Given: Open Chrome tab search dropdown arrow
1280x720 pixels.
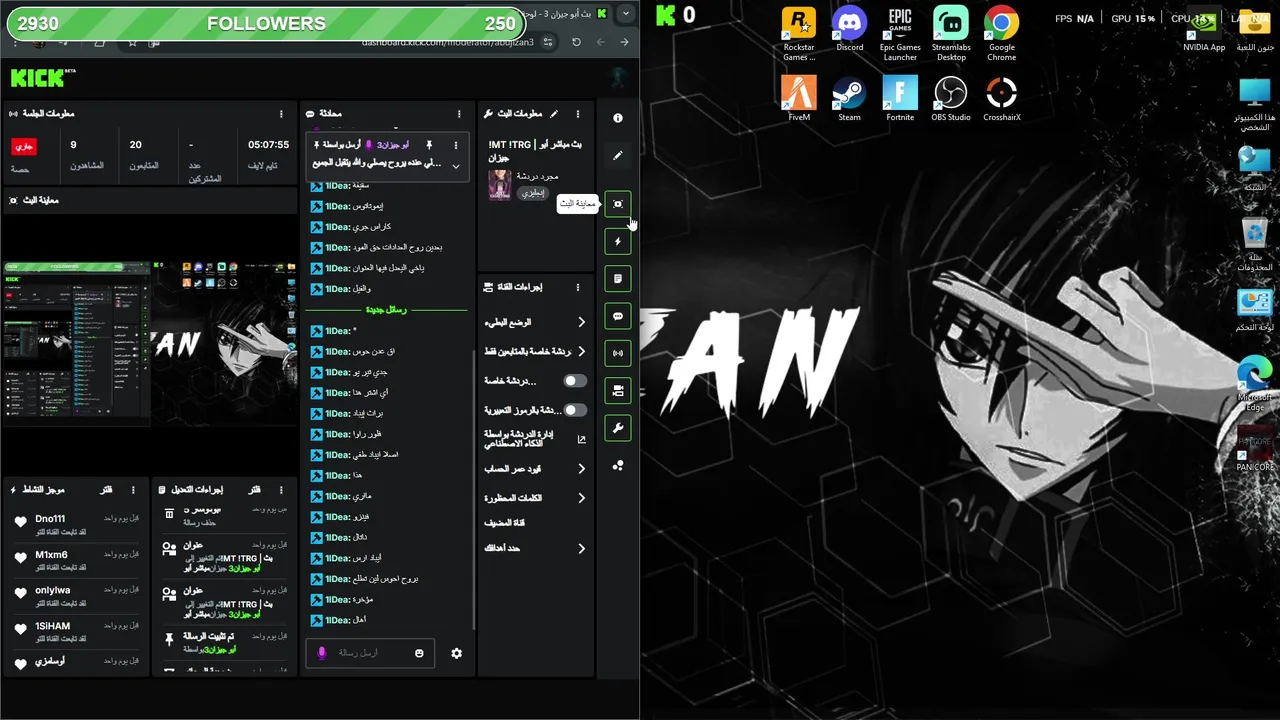Looking at the screenshot, I should pyautogui.click(x=625, y=13).
